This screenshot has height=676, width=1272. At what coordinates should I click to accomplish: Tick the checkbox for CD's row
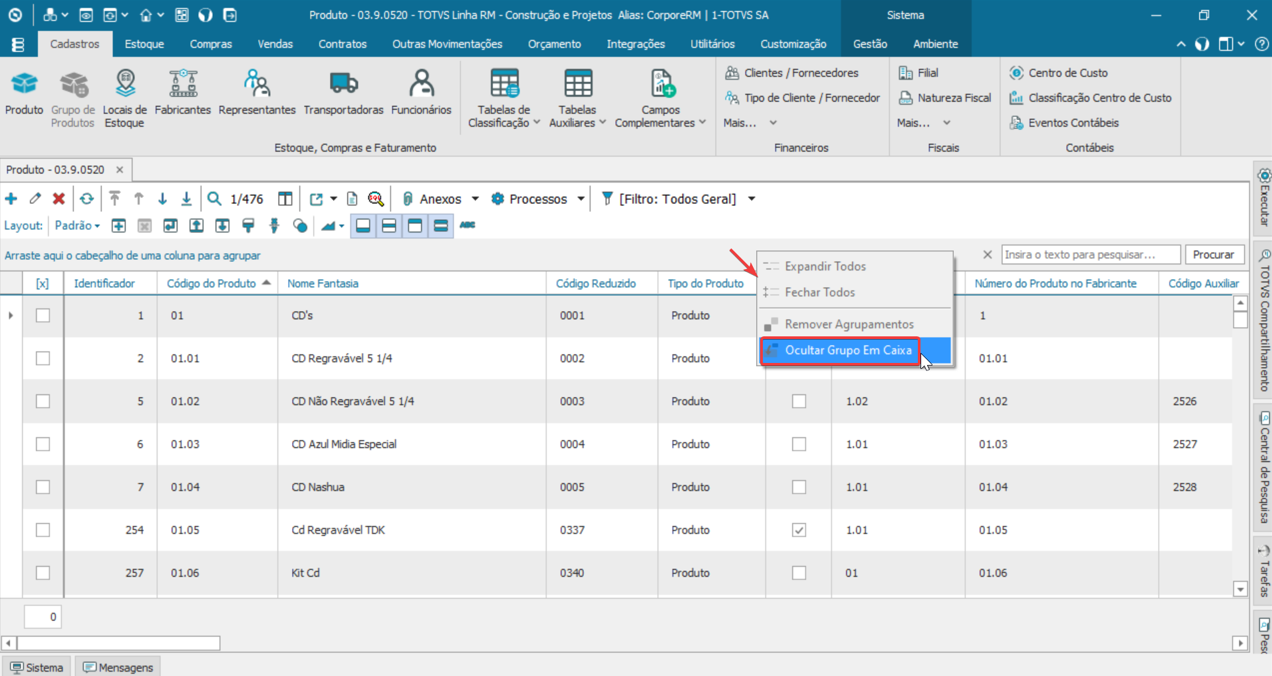(x=42, y=315)
